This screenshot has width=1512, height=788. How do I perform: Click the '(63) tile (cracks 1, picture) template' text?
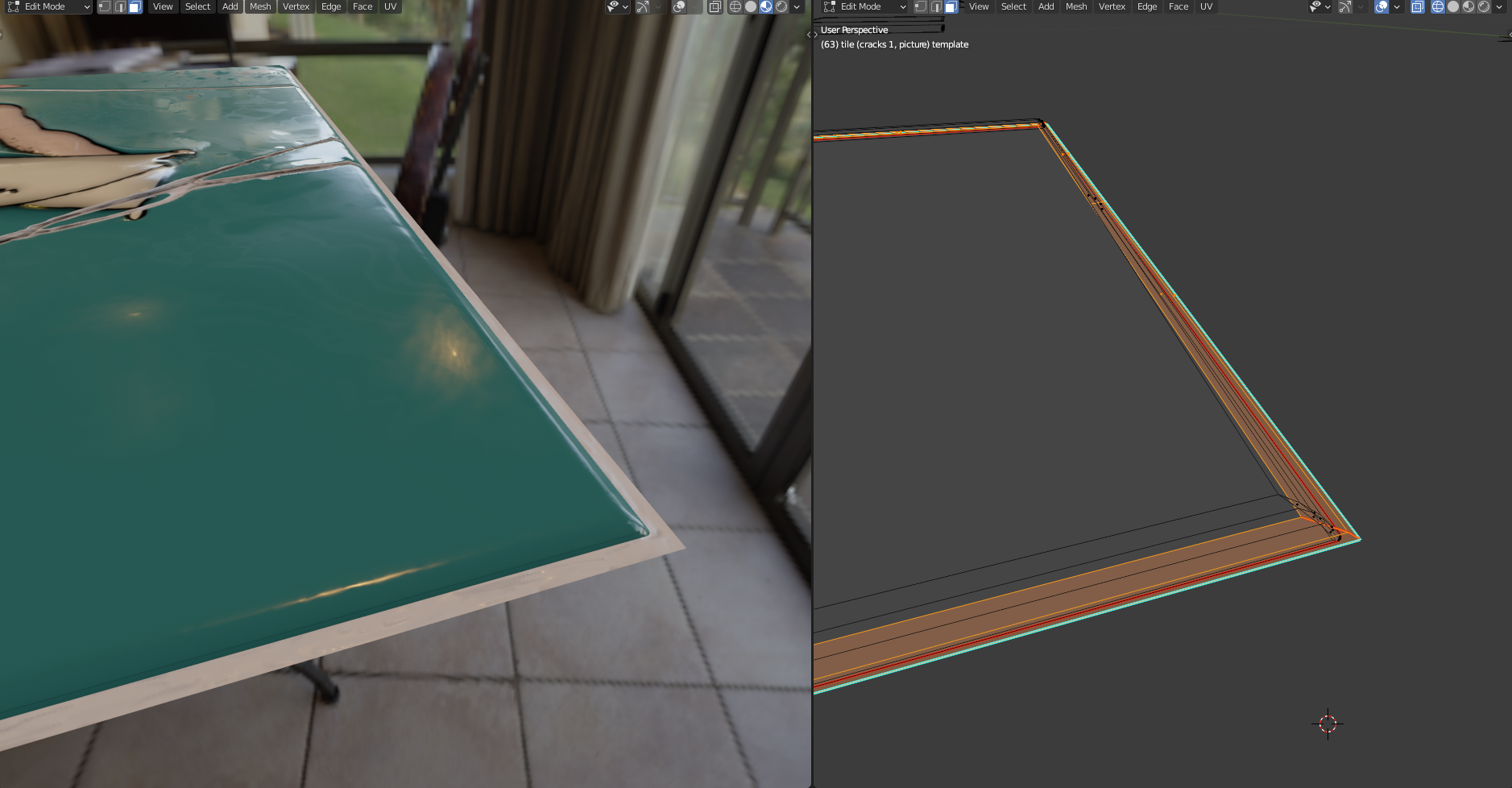point(894,44)
